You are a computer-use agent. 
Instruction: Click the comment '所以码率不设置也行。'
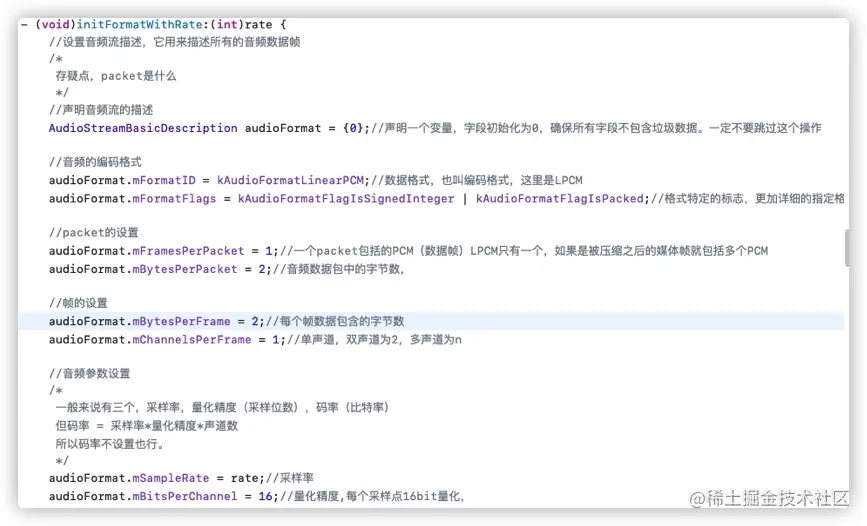(110, 444)
